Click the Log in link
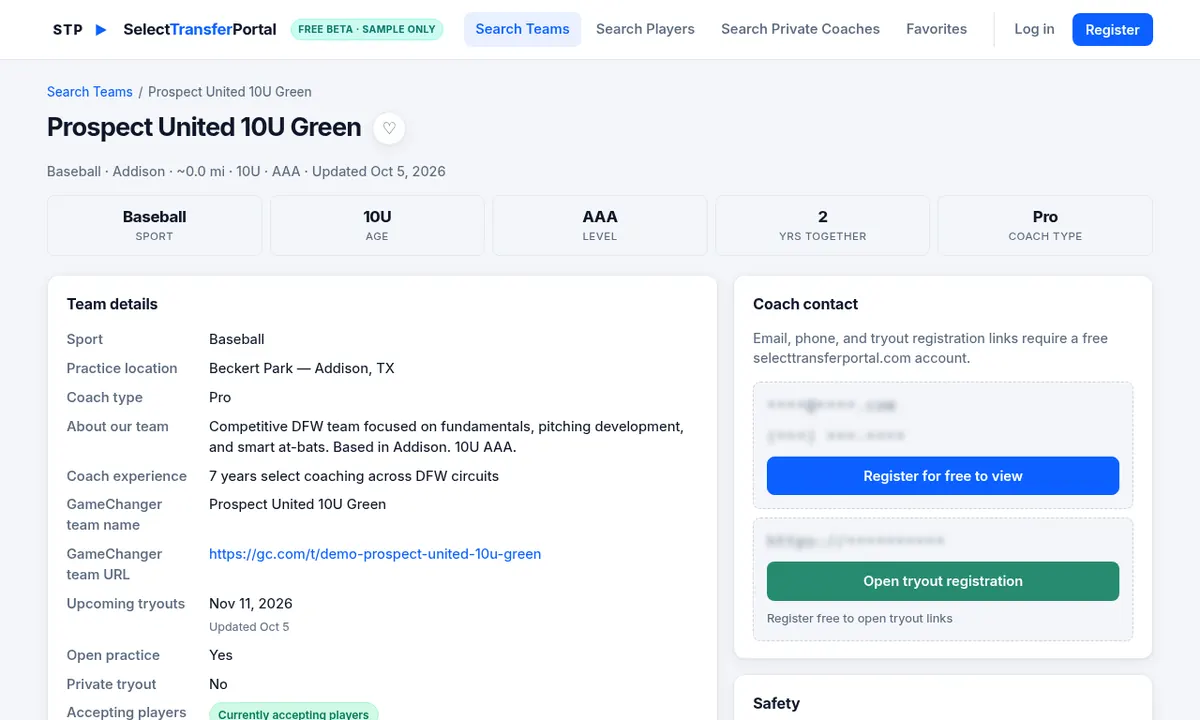Screen dimensions: 1200x720 [1034, 29]
